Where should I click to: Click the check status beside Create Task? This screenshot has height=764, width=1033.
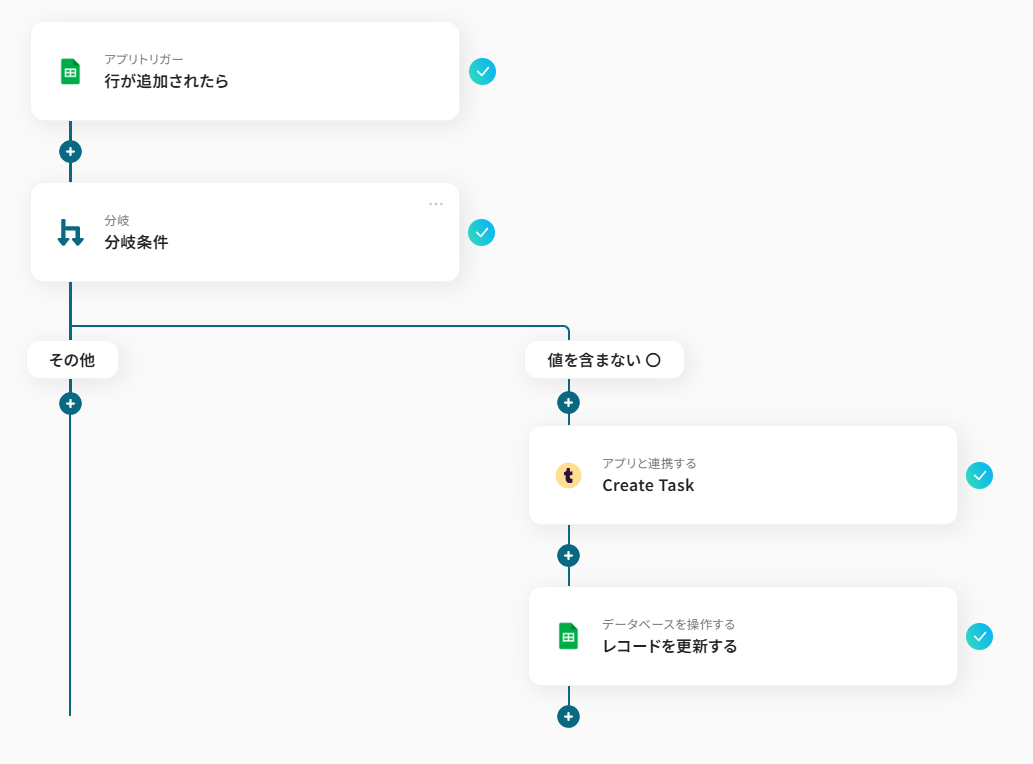pos(980,476)
